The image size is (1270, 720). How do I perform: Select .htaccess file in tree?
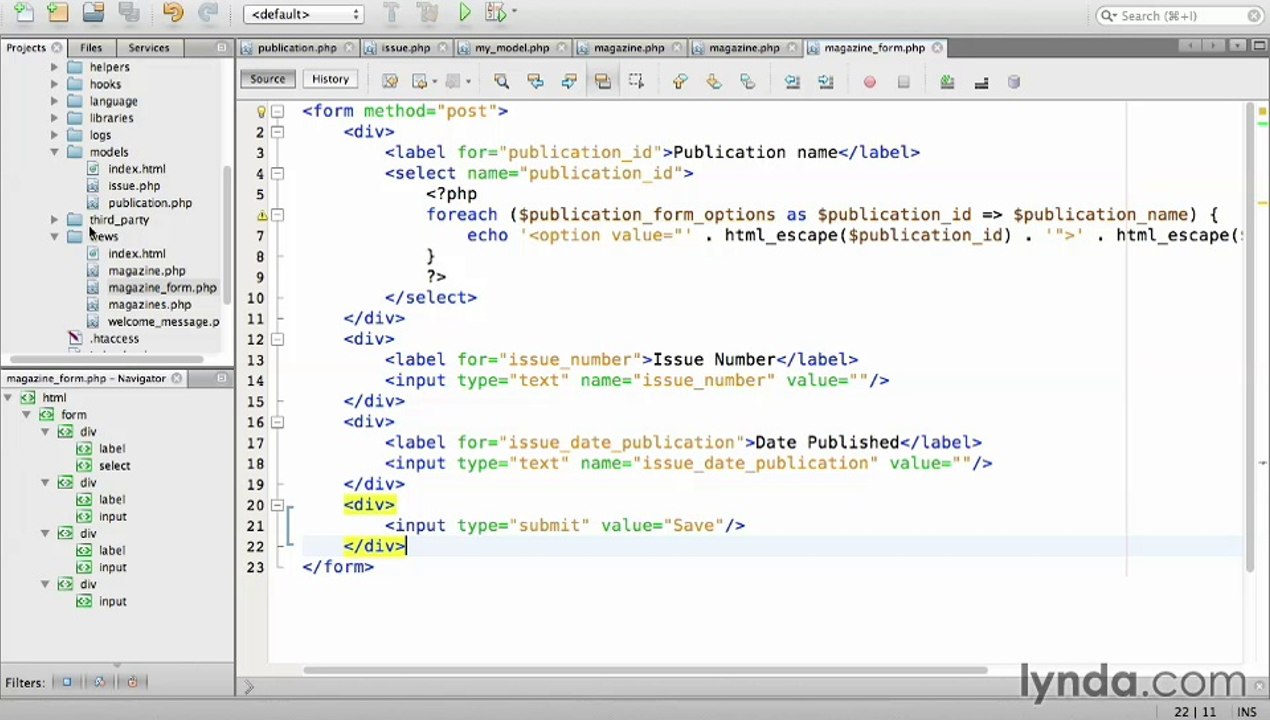tap(115, 339)
